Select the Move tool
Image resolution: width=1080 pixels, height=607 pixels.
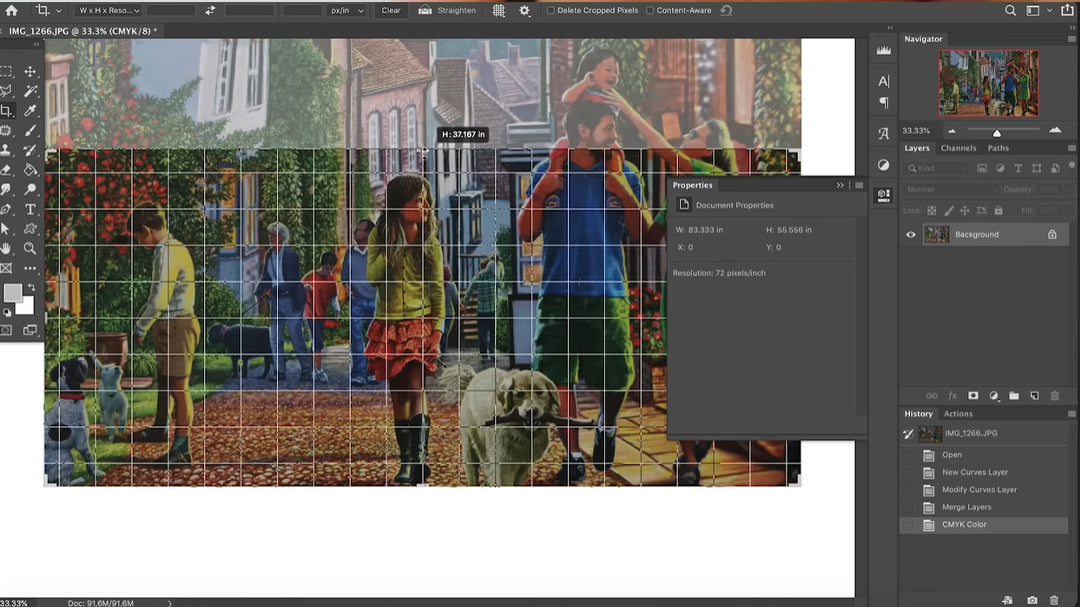coord(30,72)
